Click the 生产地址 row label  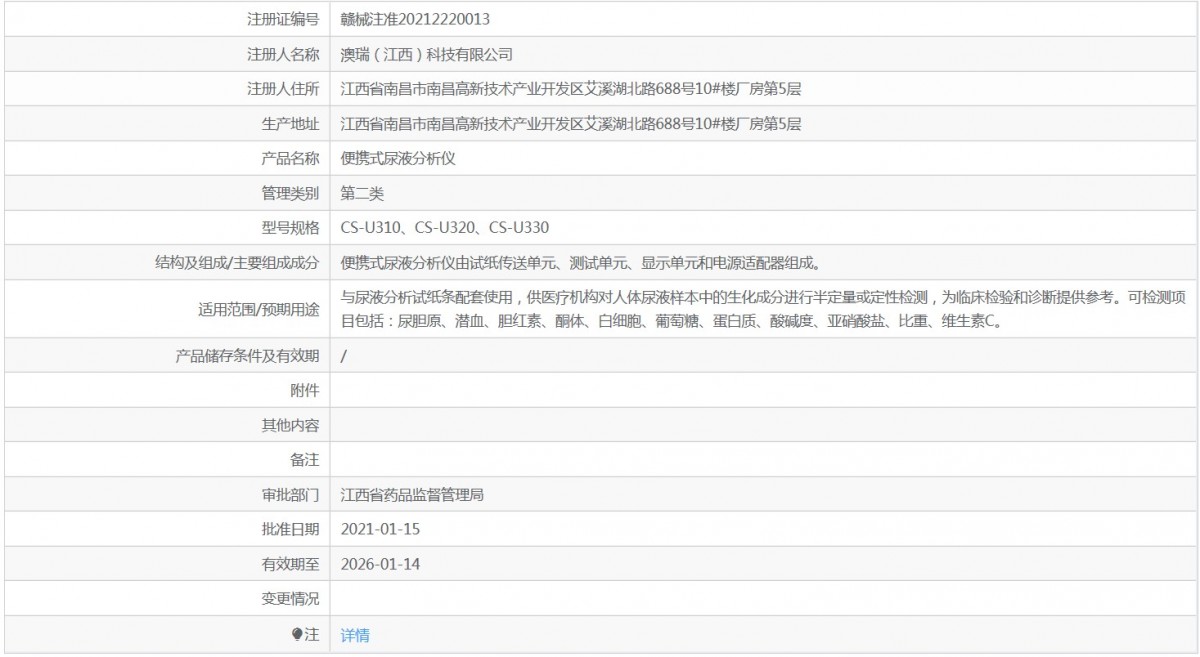tap(291, 124)
